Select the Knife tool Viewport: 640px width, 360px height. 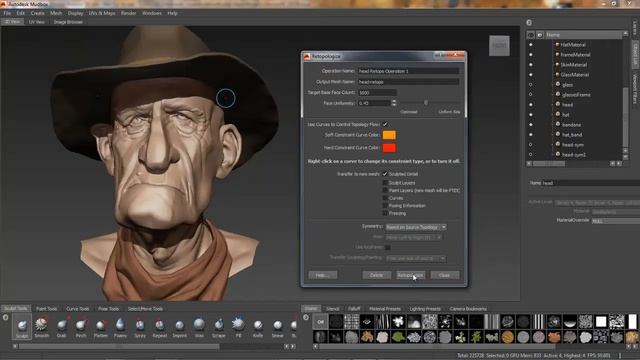pyautogui.click(x=258, y=327)
